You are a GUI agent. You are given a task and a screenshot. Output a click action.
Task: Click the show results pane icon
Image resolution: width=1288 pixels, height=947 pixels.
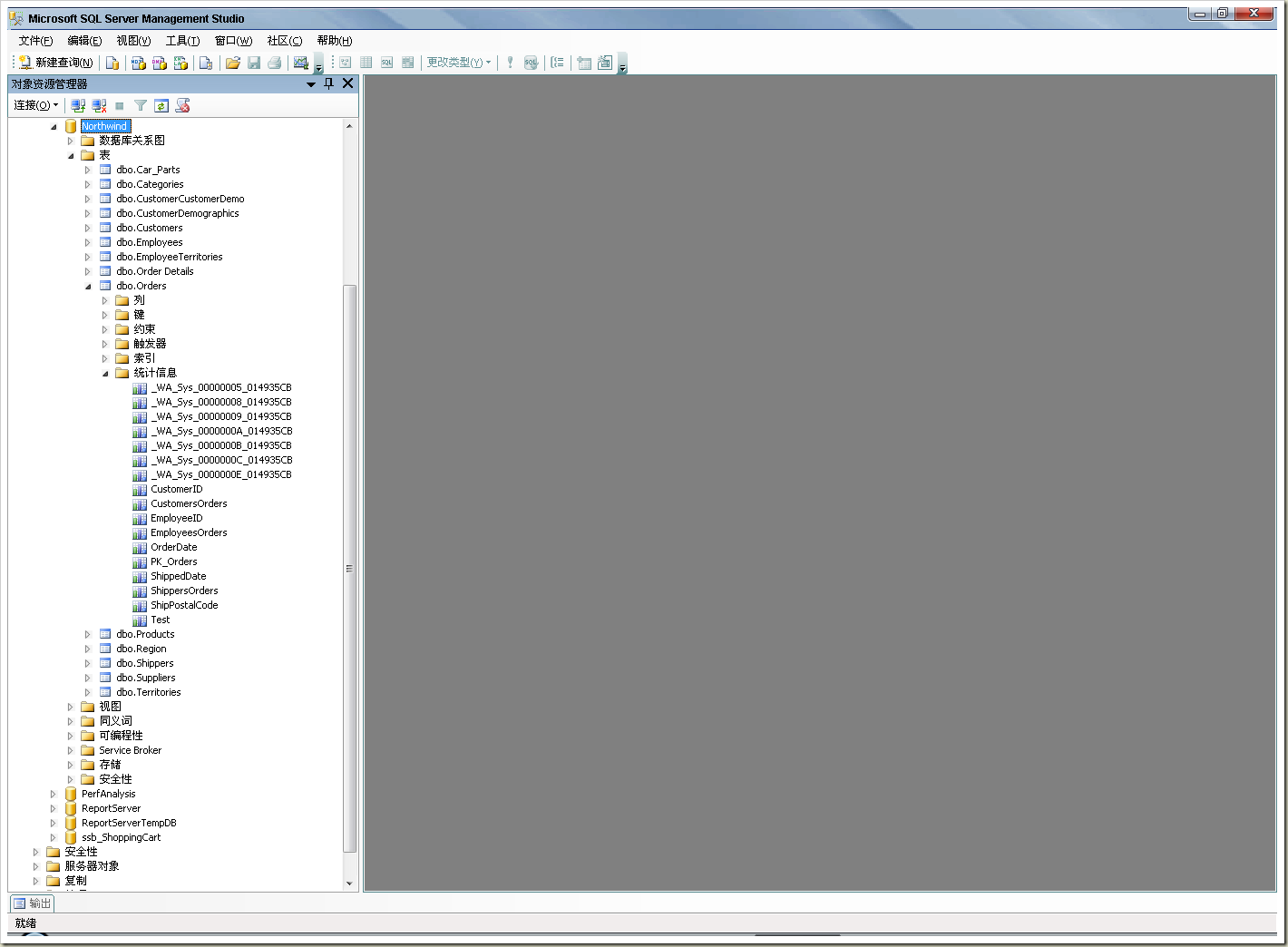(408, 63)
